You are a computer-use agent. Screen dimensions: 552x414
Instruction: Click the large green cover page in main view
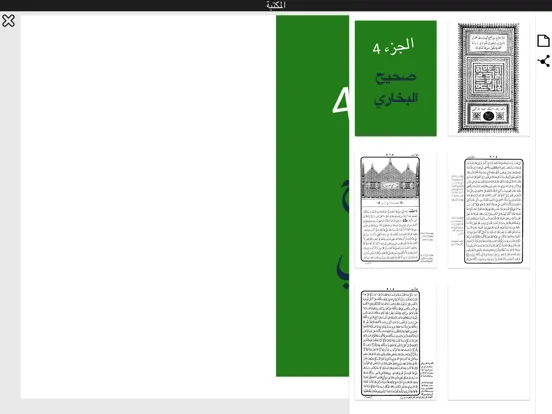[312, 196]
